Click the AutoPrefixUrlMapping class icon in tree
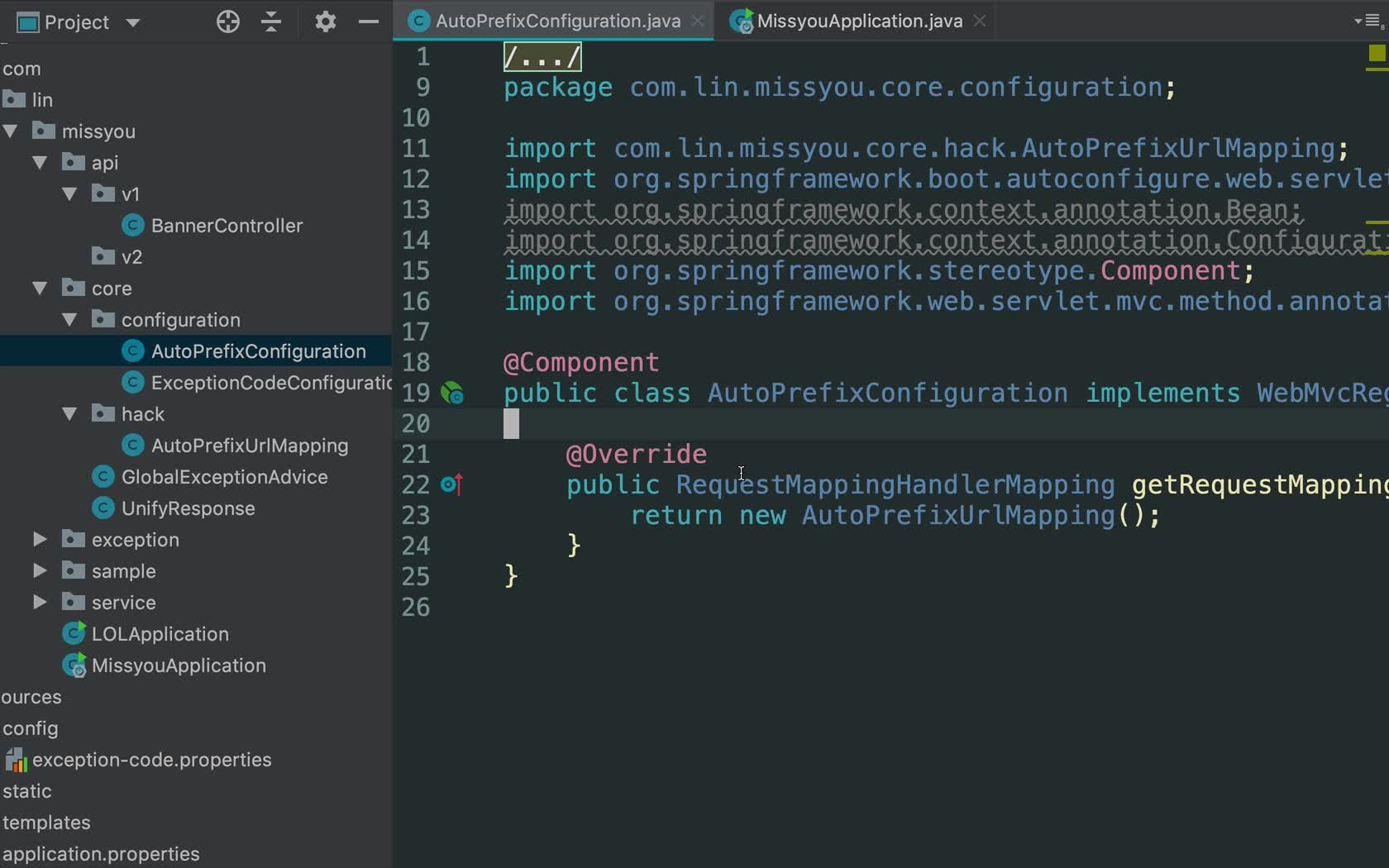This screenshot has height=868, width=1389. point(132,446)
